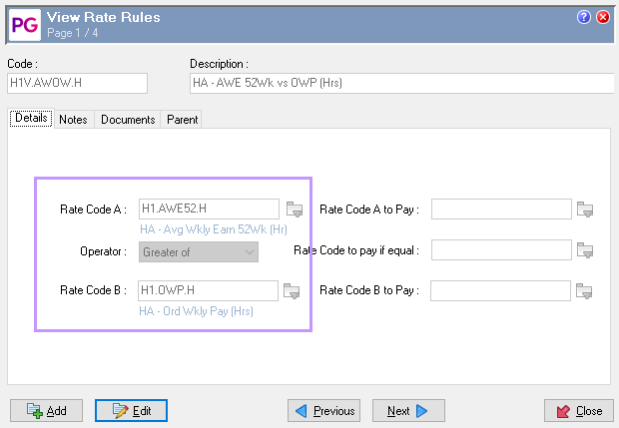This screenshot has width=619, height=428.
Task: Switch to the Notes tab
Action: coord(73,119)
